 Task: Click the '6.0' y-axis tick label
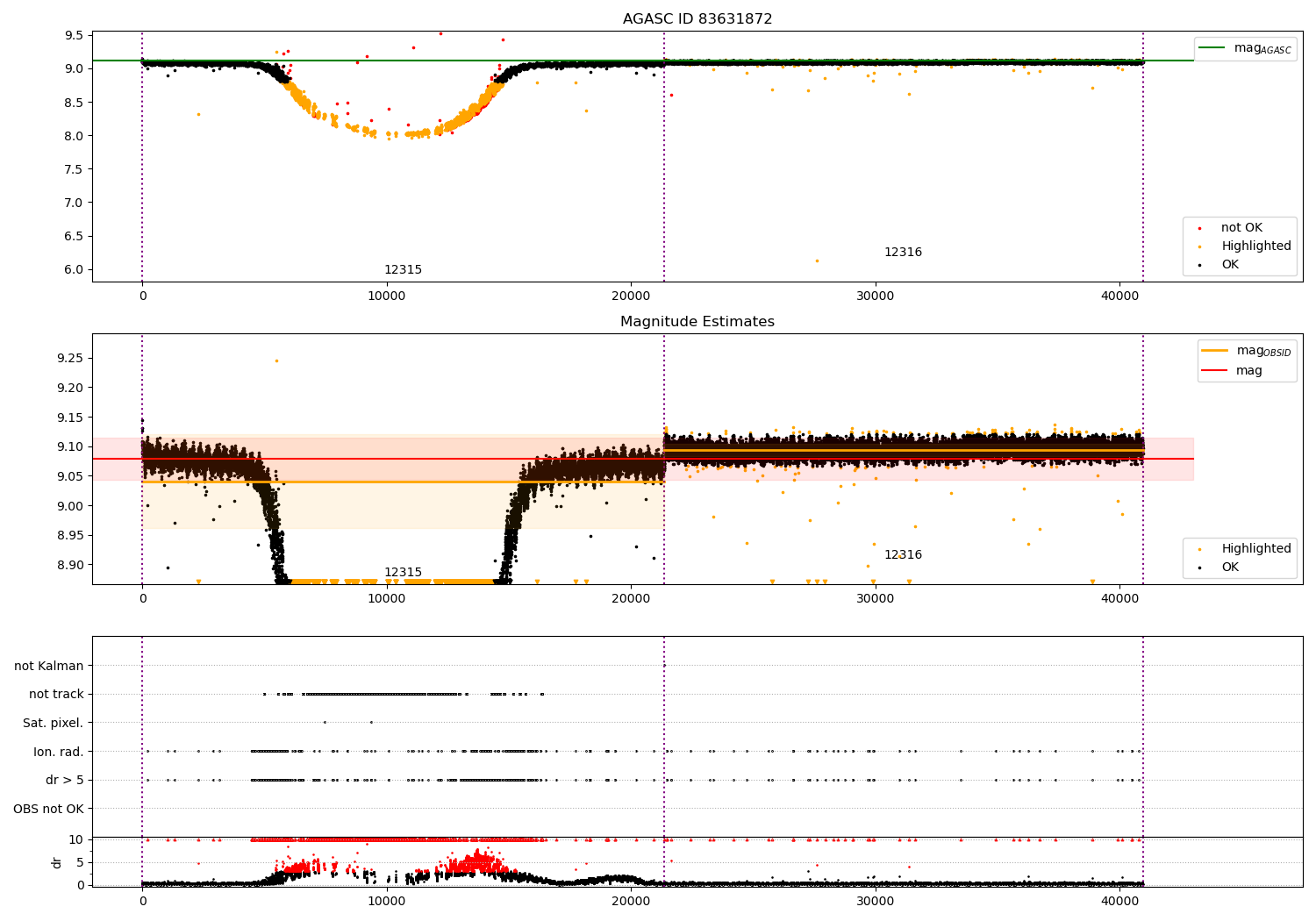pyautogui.click(x=75, y=270)
